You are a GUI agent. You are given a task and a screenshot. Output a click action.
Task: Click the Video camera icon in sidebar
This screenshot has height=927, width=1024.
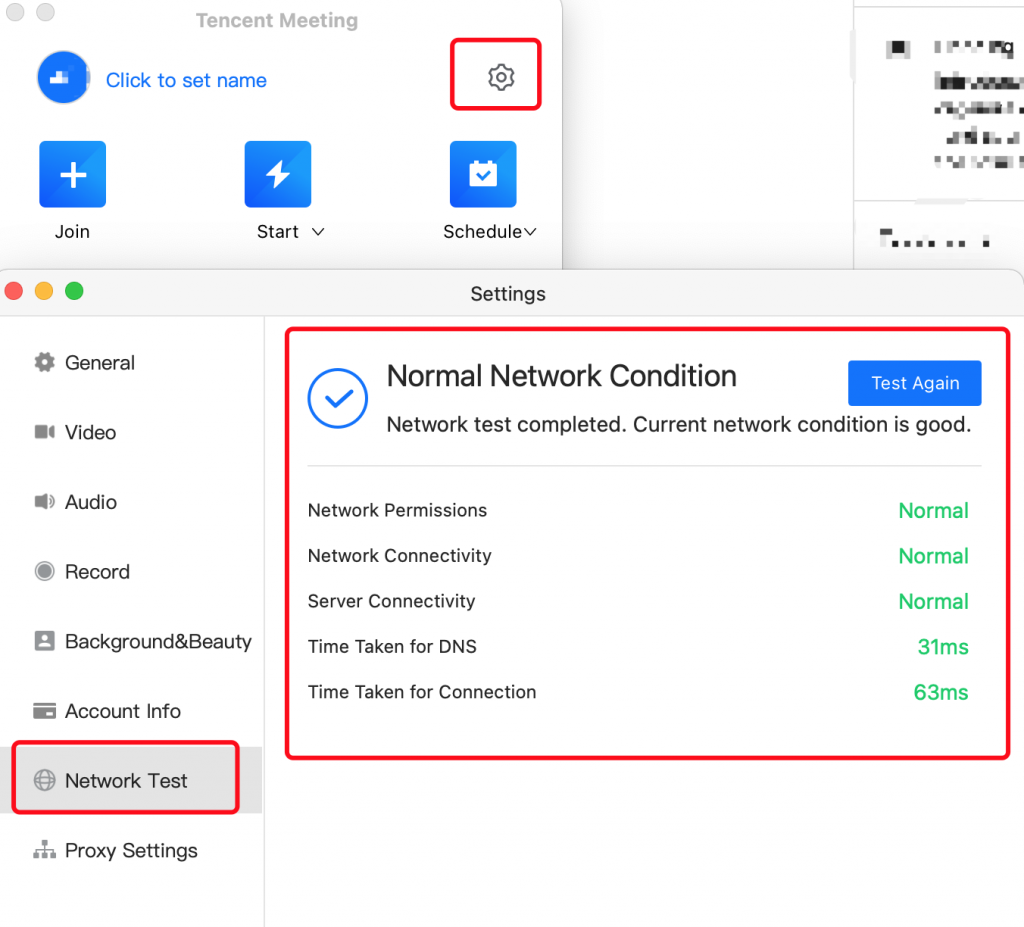[44, 432]
